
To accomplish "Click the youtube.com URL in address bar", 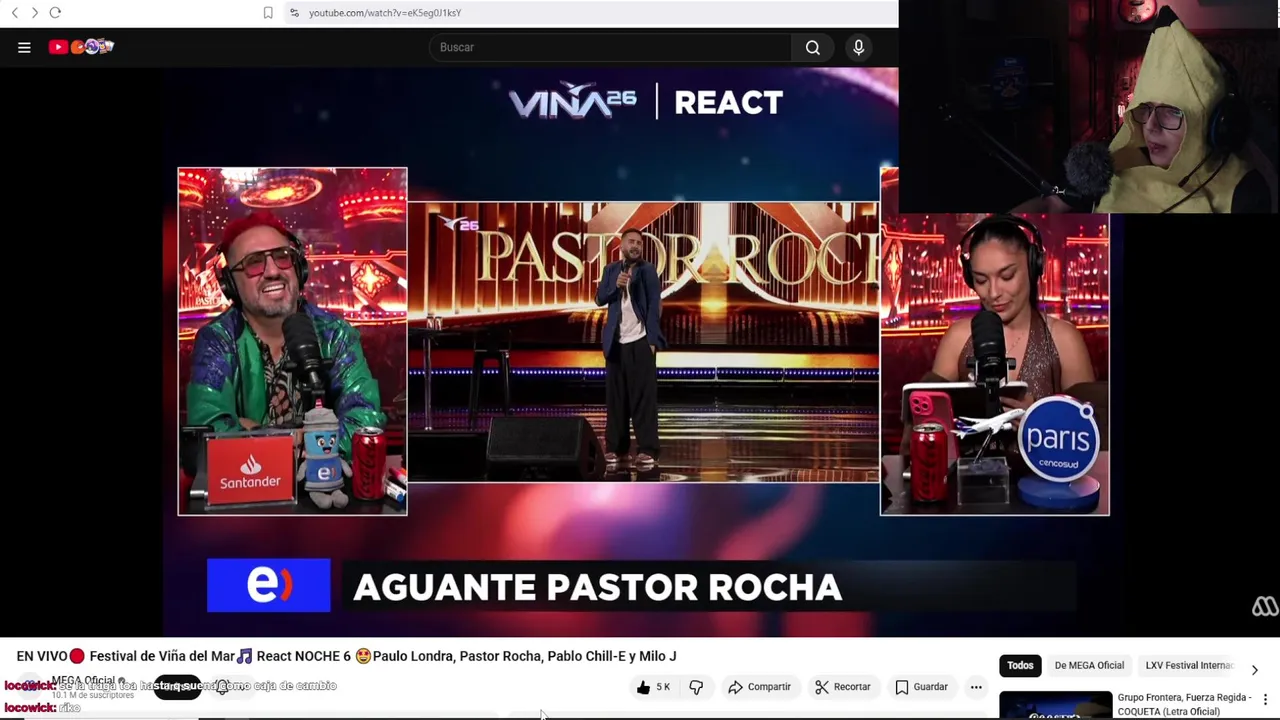I will pyautogui.click(x=385, y=13).
